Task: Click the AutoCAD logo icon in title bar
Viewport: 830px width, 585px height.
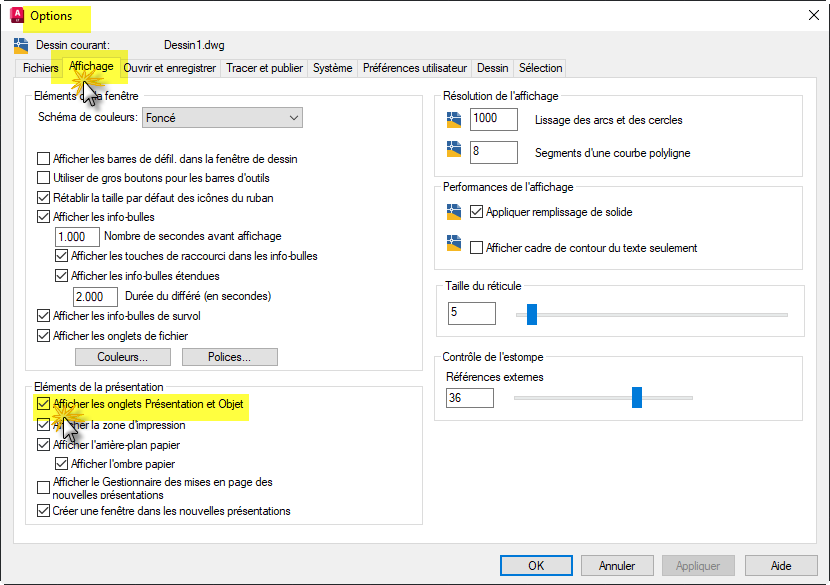Action: pos(16,16)
